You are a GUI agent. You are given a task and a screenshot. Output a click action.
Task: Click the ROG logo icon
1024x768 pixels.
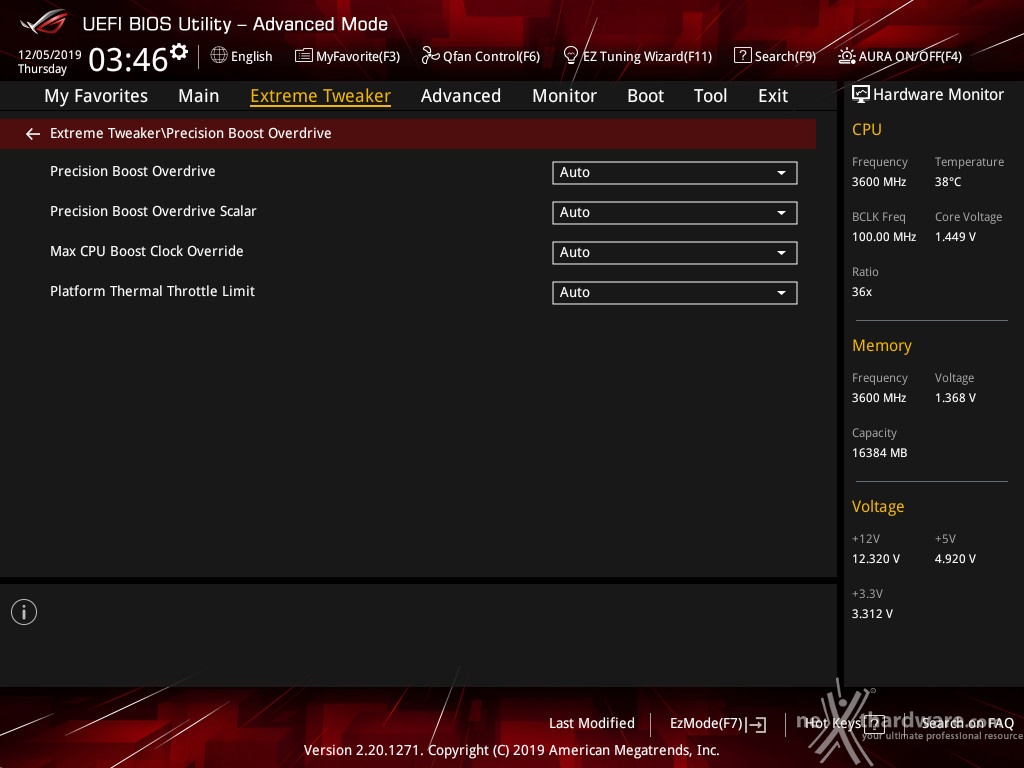(x=43, y=22)
